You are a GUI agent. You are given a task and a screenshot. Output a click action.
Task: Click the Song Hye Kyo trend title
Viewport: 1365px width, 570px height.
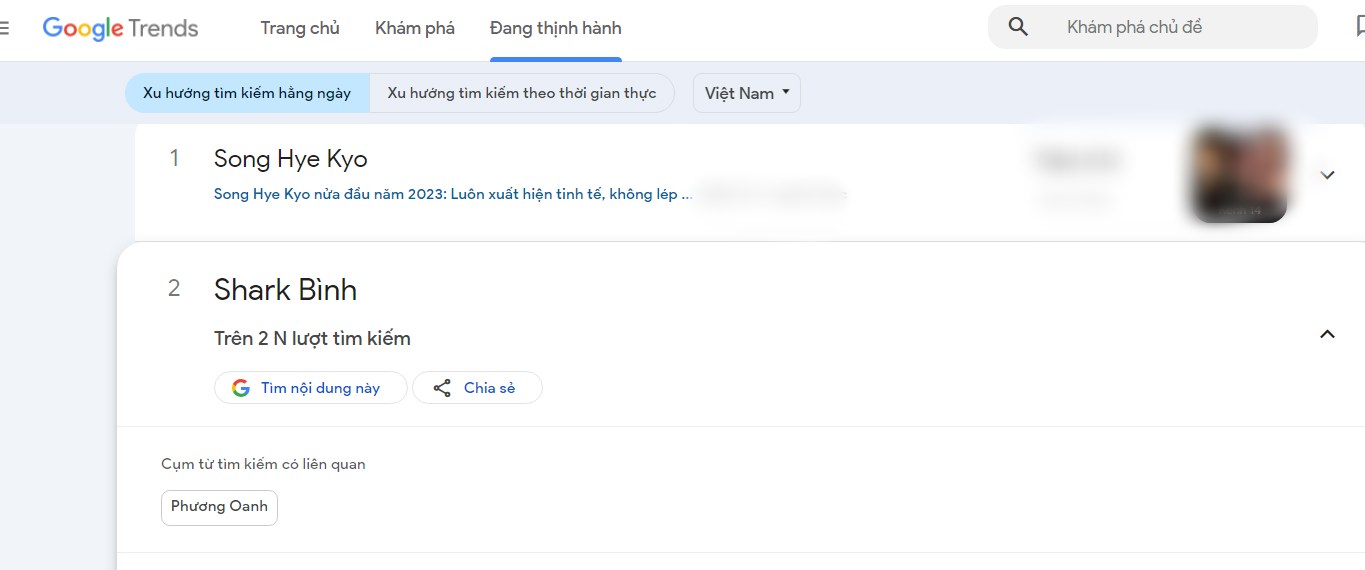coord(291,159)
